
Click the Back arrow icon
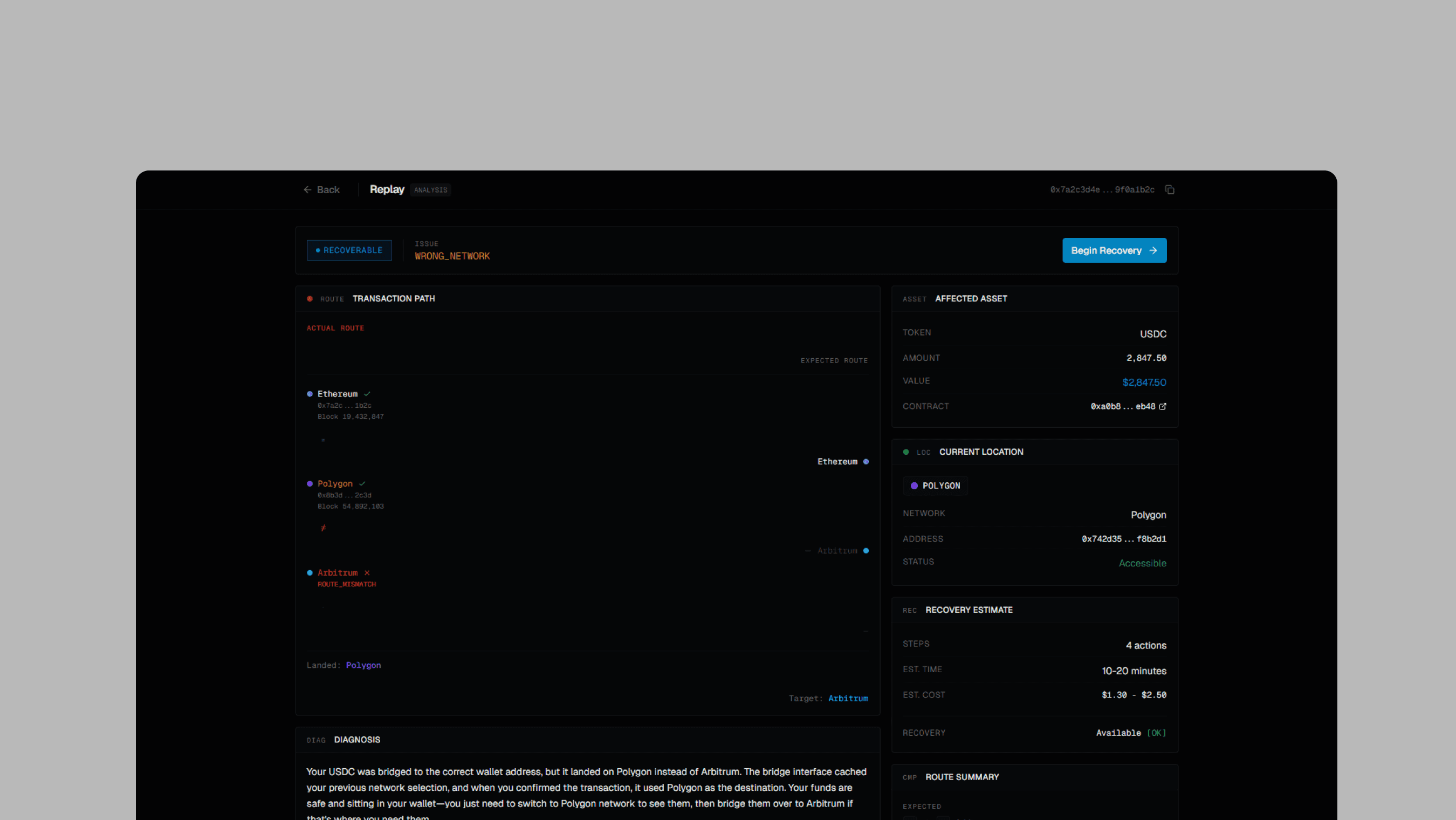pyautogui.click(x=307, y=189)
